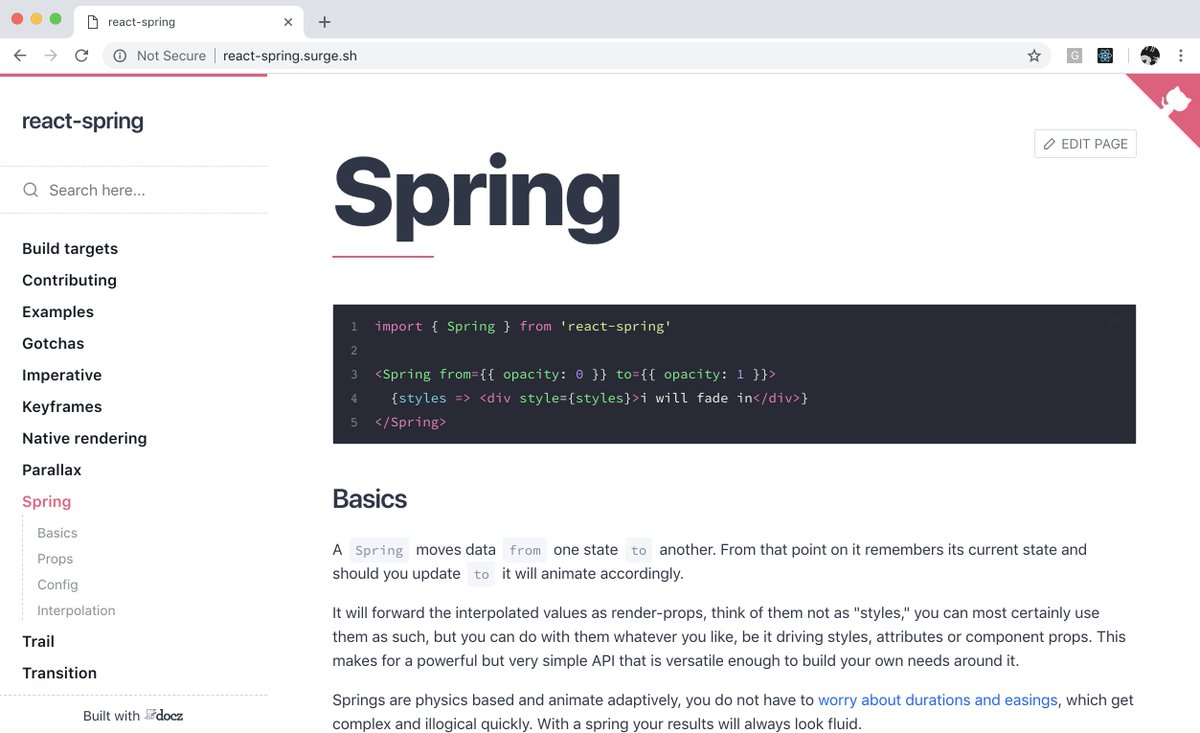Select the react-spring browser tab

(190, 22)
